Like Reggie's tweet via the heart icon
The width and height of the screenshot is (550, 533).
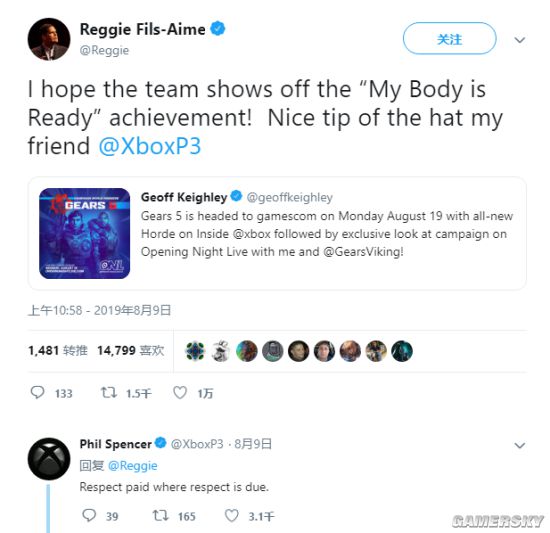[180, 392]
